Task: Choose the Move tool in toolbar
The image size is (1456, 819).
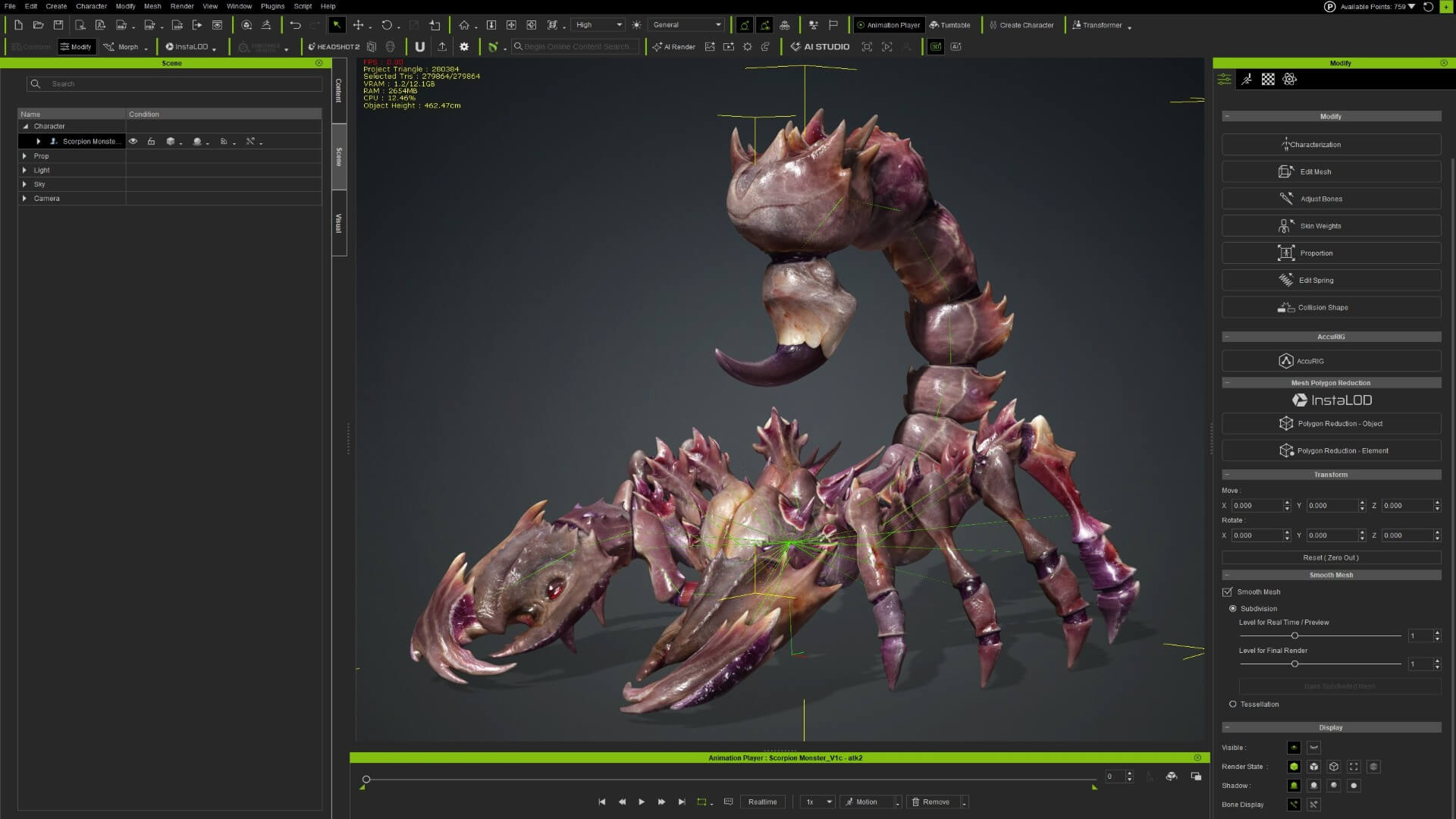Action: 358,25
